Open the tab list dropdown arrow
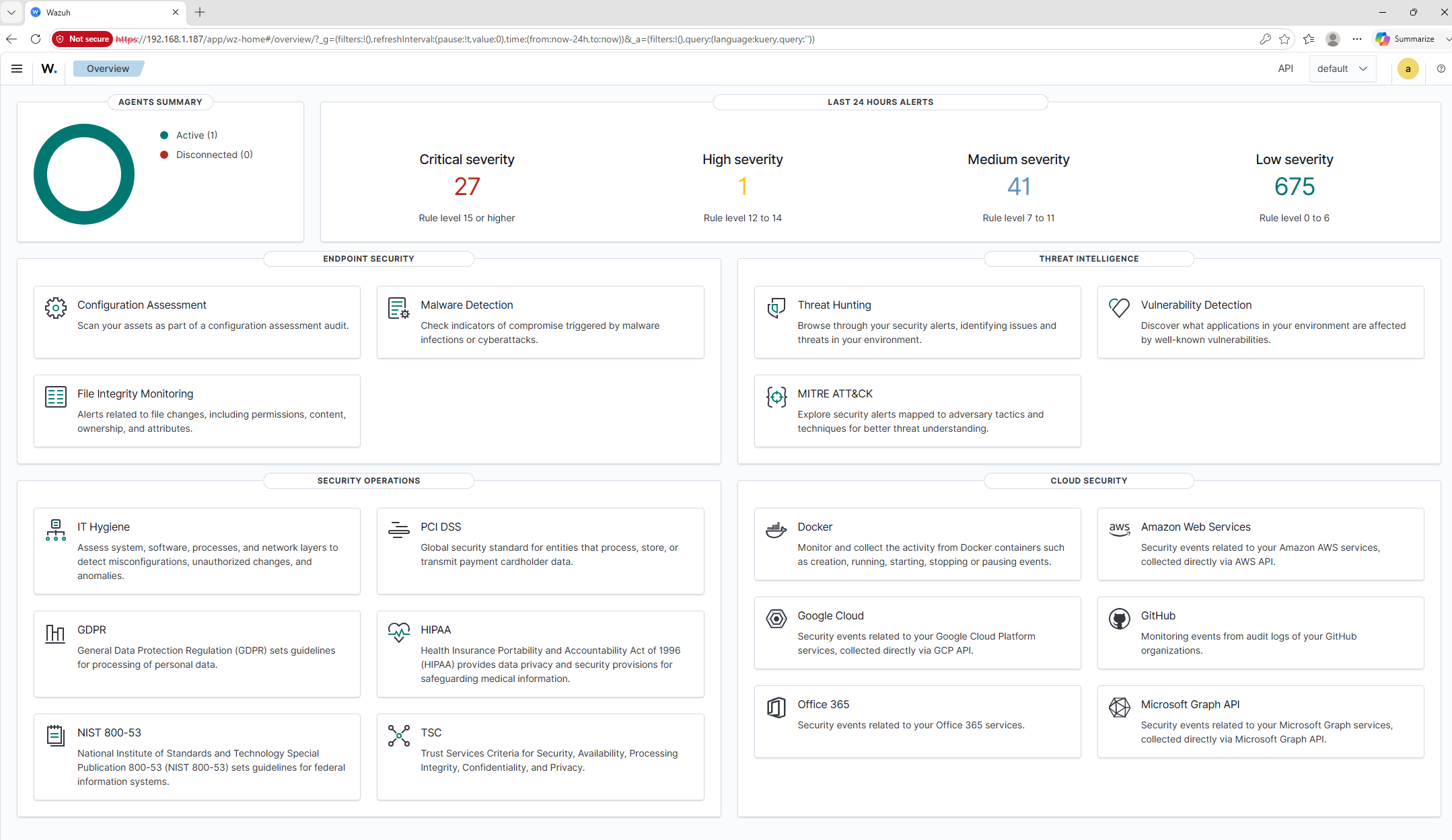The image size is (1452, 840). (11, 12)
